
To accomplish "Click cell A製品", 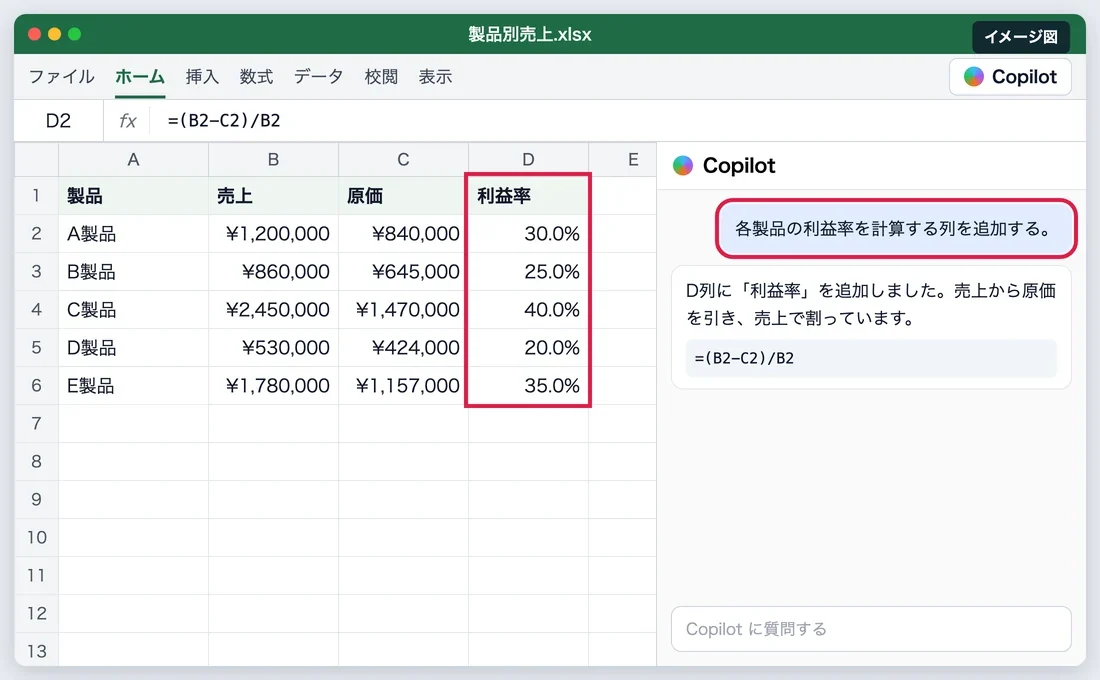I will [133, 233].
